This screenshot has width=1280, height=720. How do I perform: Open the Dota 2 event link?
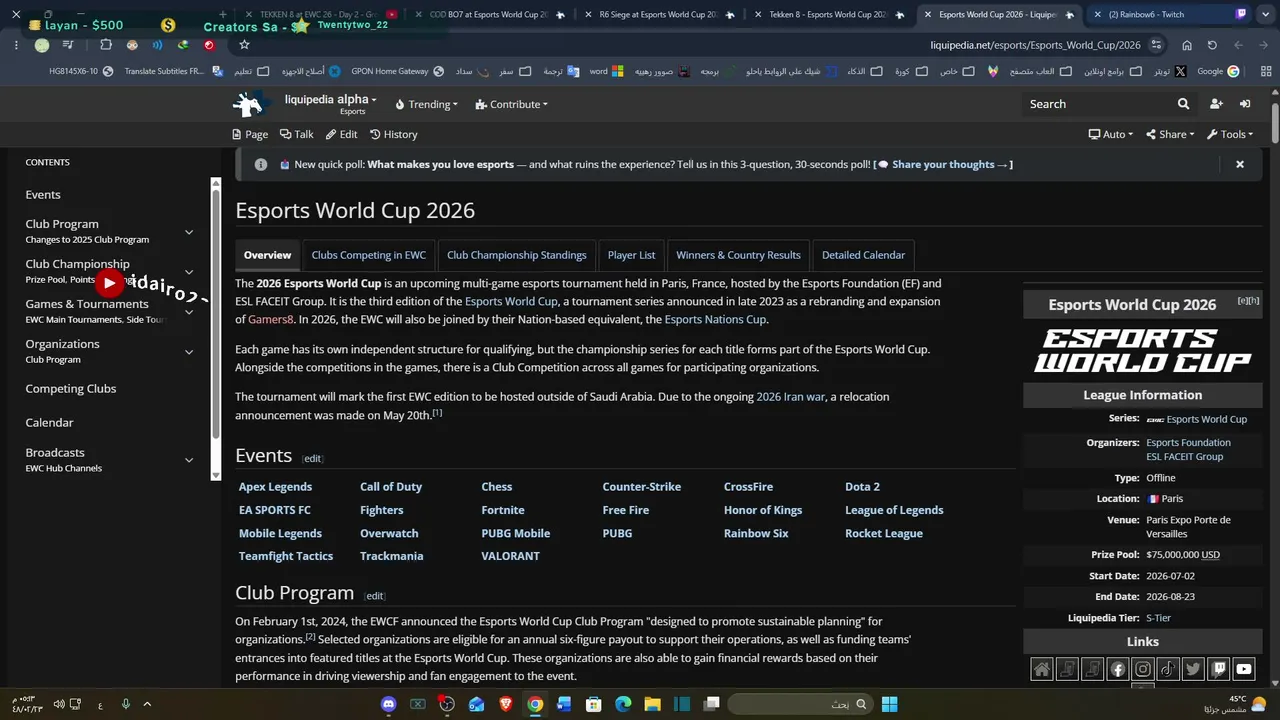pyautogui.click(x=862, y=487)
